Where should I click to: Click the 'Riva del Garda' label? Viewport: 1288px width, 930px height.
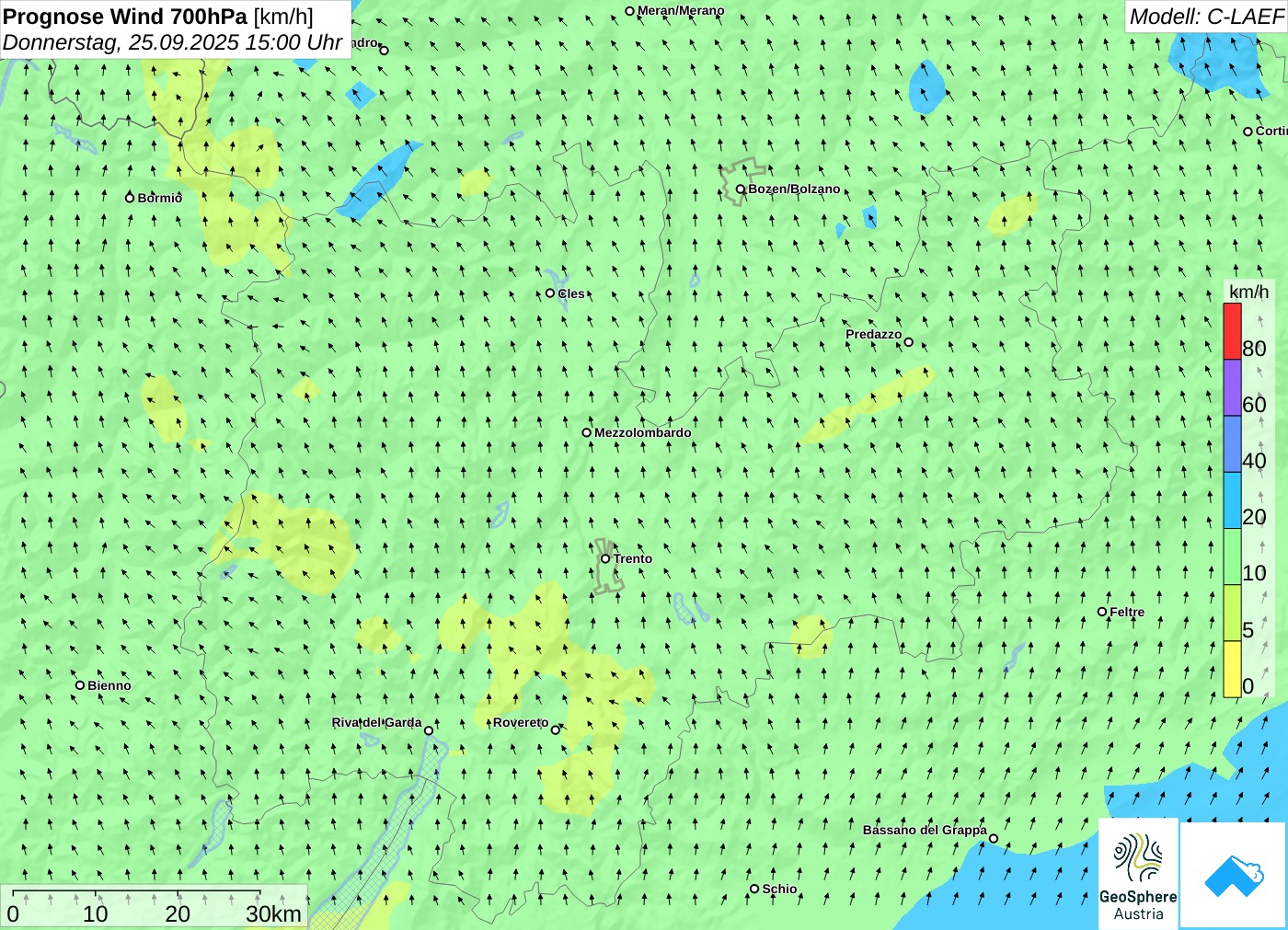click(x=377, y=722)
